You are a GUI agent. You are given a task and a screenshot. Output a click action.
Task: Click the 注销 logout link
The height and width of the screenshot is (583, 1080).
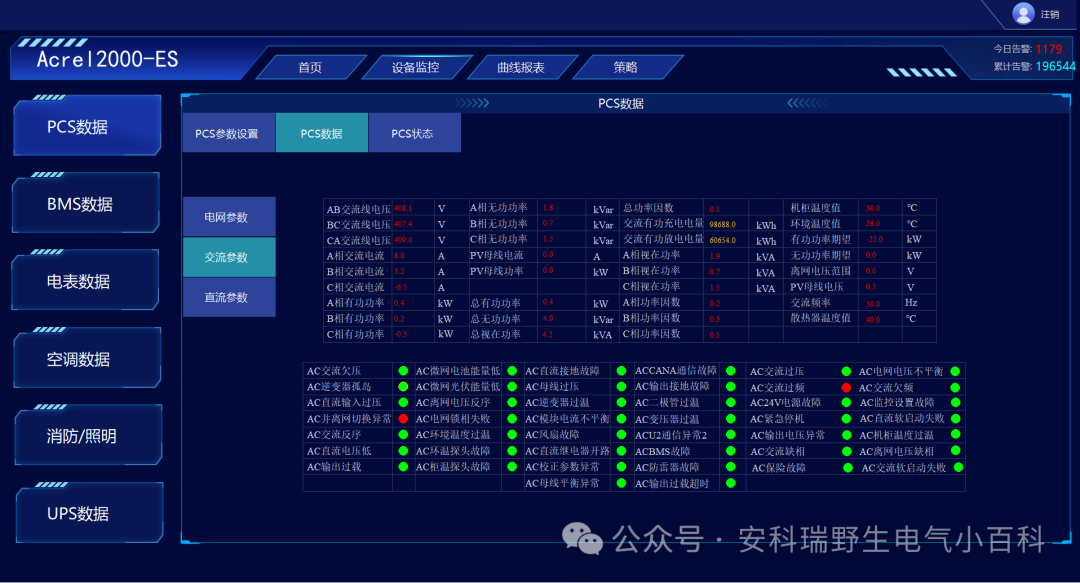click(1050, 14)
